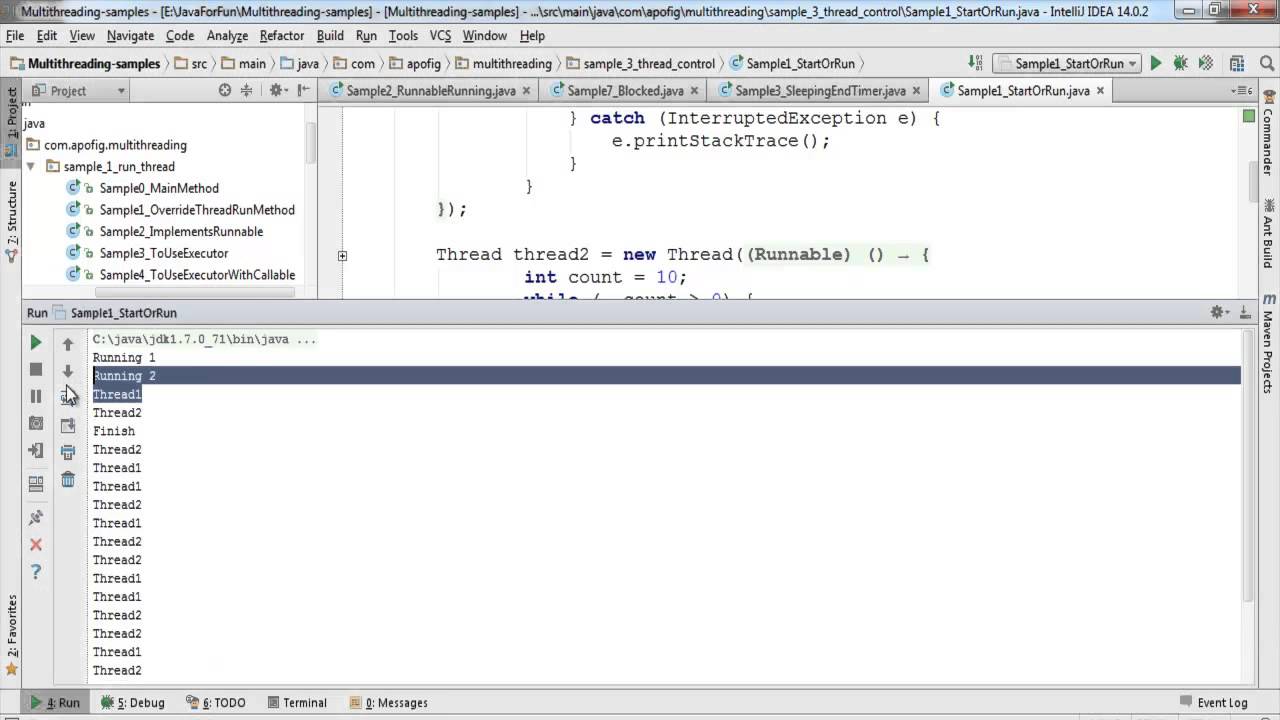Switch to Sample3_SleepingEndTimer.java tab

click(820, 90)
